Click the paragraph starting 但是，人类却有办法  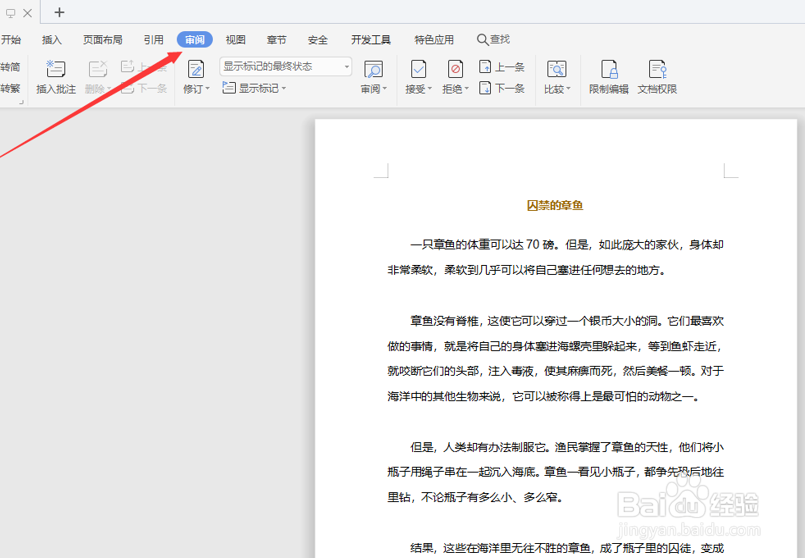(x=555, y=472)
